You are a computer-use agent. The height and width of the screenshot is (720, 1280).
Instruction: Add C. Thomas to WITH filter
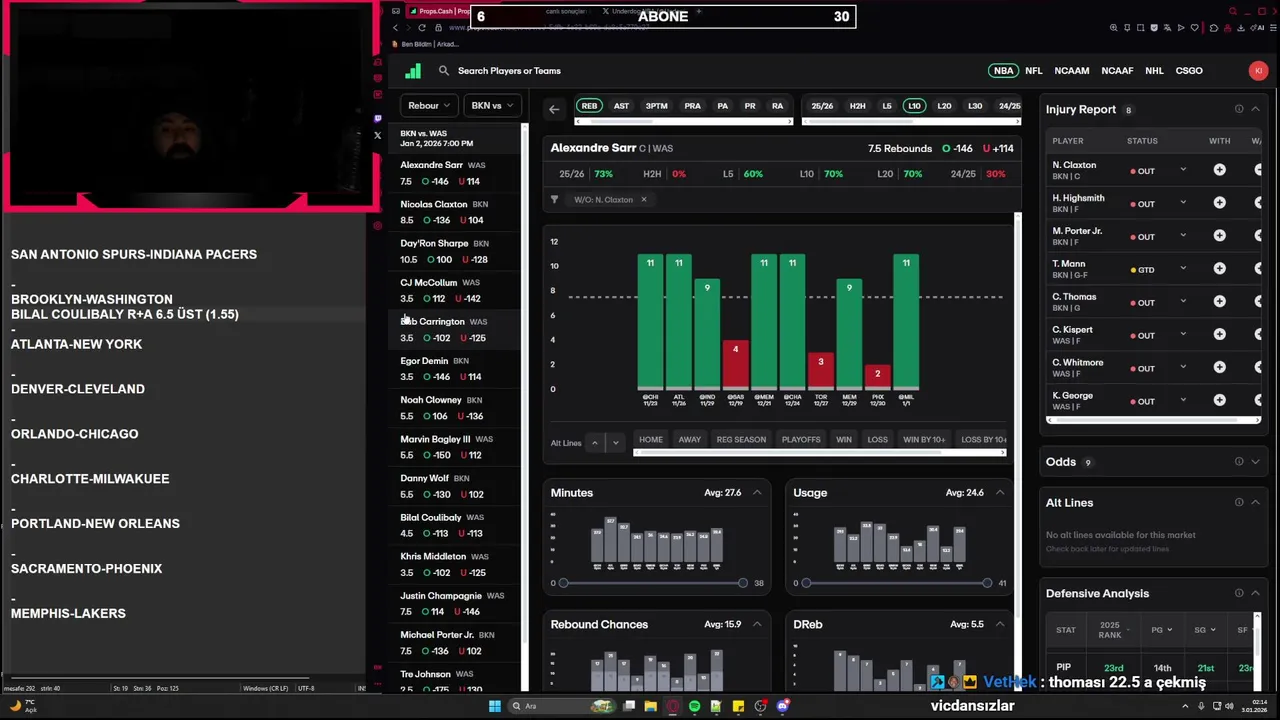point(1219,302)
